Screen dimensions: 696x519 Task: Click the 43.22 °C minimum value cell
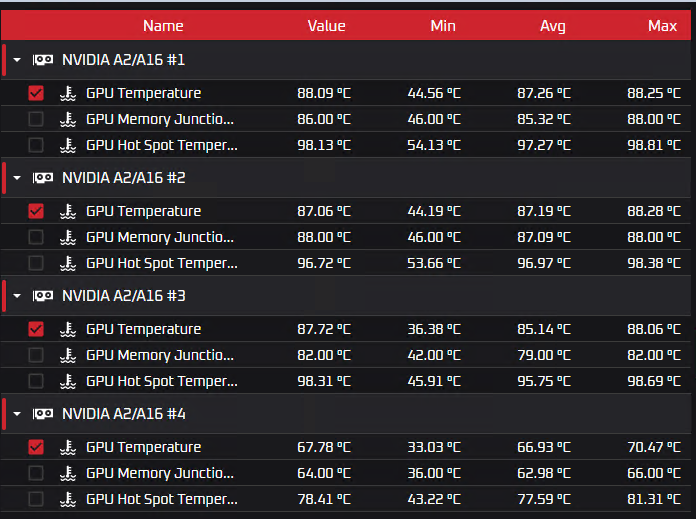pyautogui.click(x=434, y=499)
